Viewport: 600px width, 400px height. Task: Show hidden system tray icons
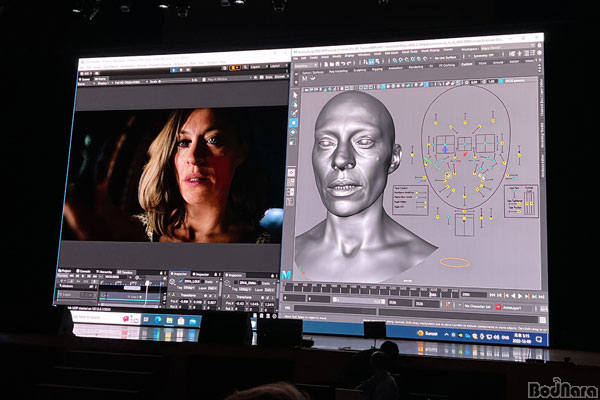(x=446, y=334)
